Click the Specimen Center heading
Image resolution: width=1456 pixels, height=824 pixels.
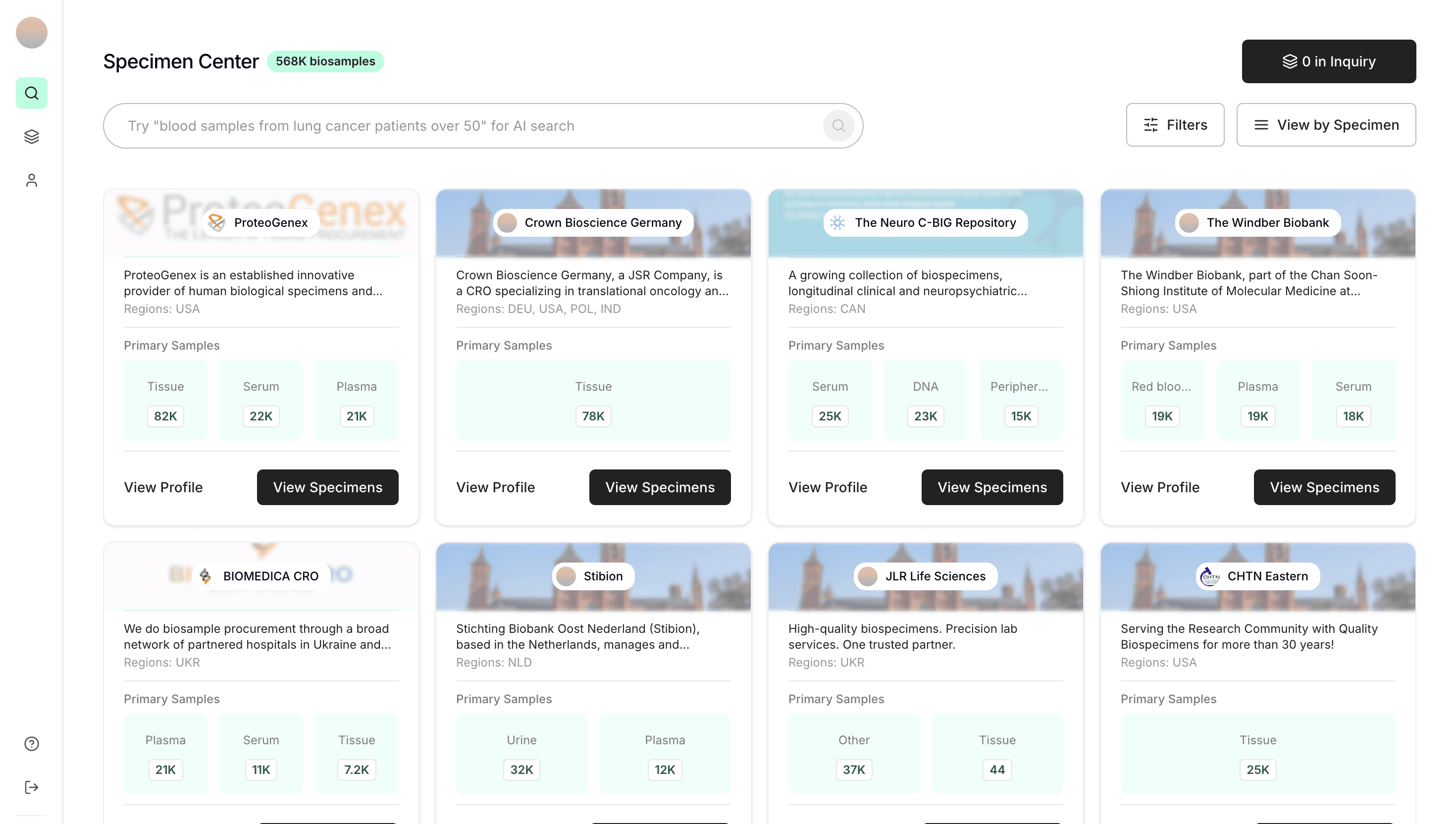[x=181, y=61]
